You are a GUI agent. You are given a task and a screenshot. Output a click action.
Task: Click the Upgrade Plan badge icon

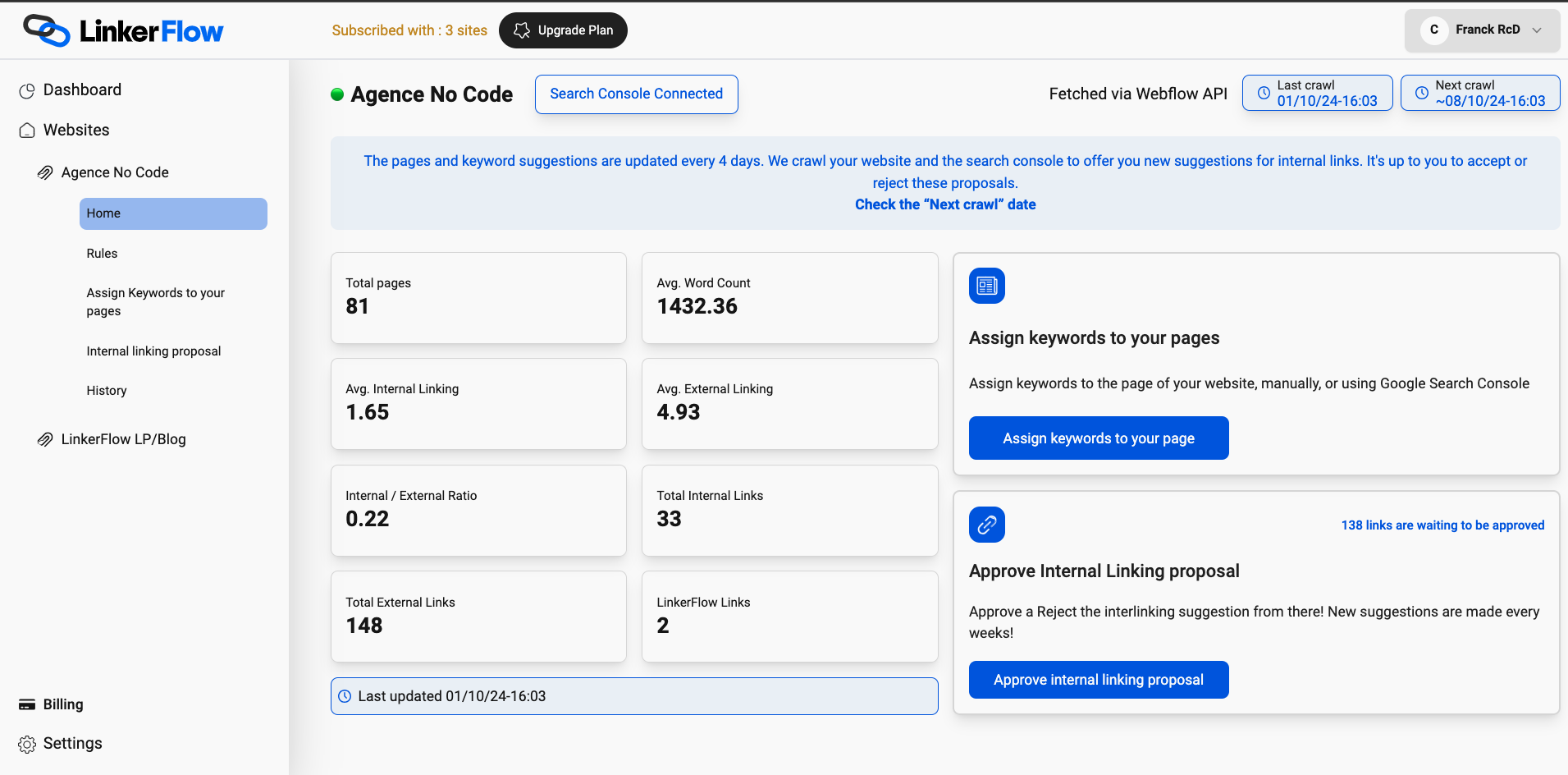pos(522,30)
